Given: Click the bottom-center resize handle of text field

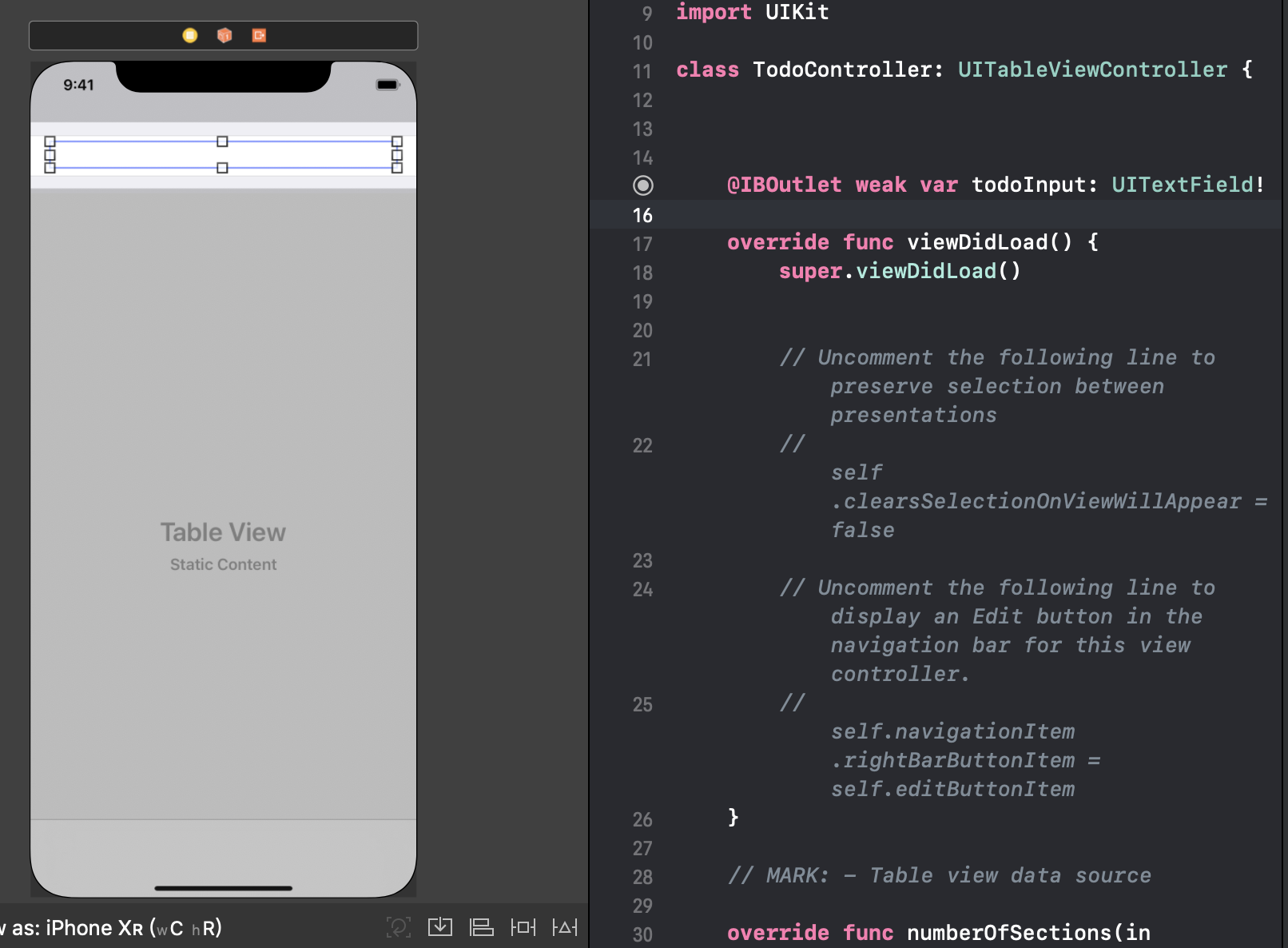Looking at the screenshot, I should (222, 168).
